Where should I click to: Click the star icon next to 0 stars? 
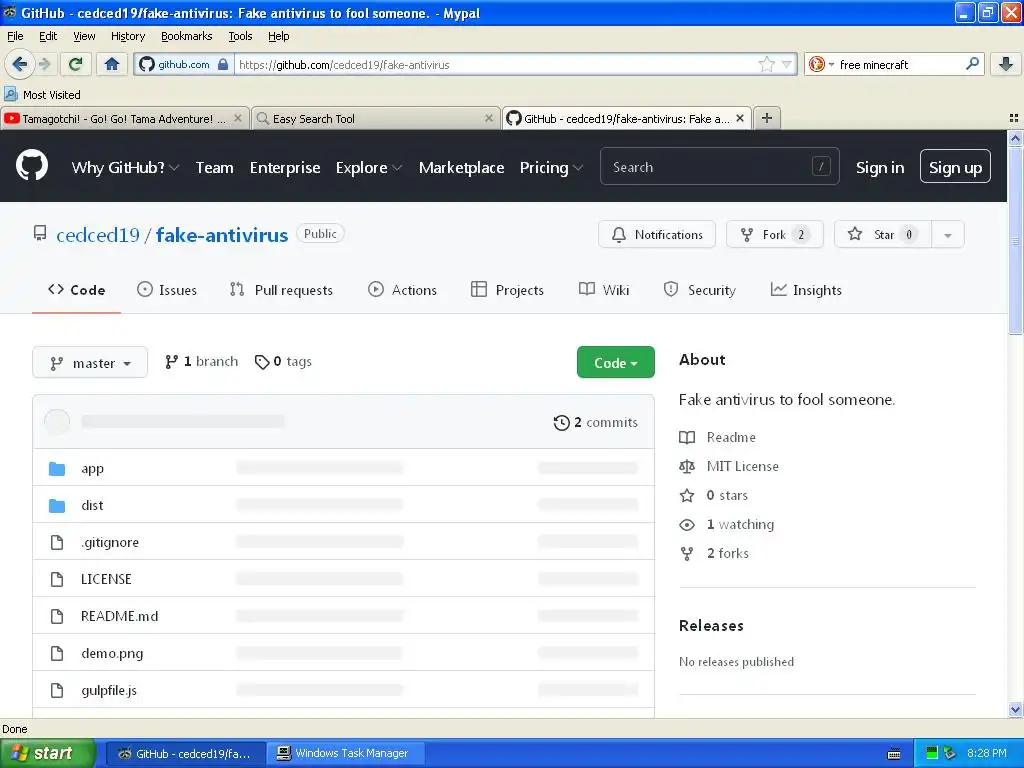[x=687, y=496]
